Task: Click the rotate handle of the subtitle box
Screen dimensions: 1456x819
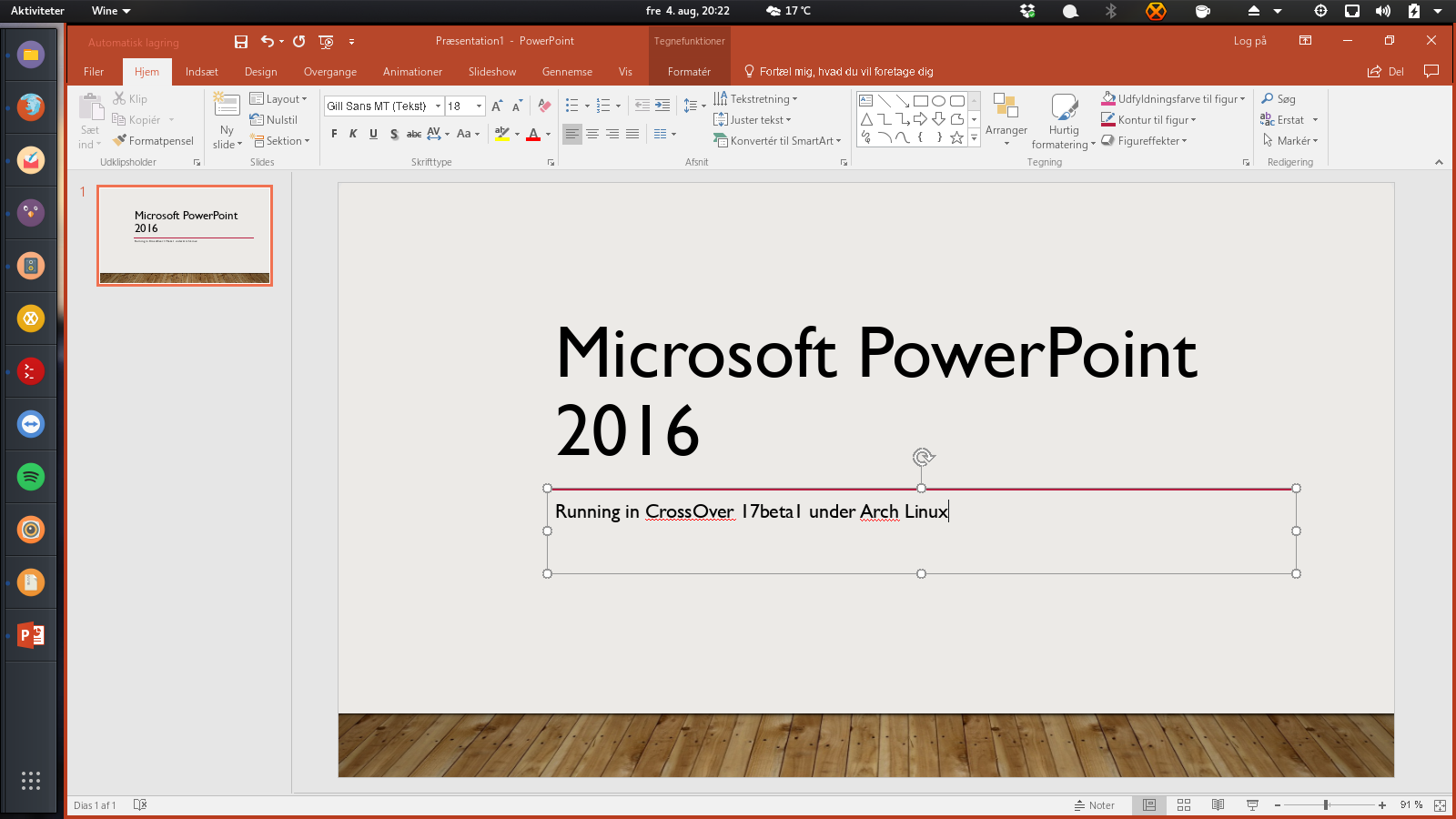Action: [x=923, y=457]
